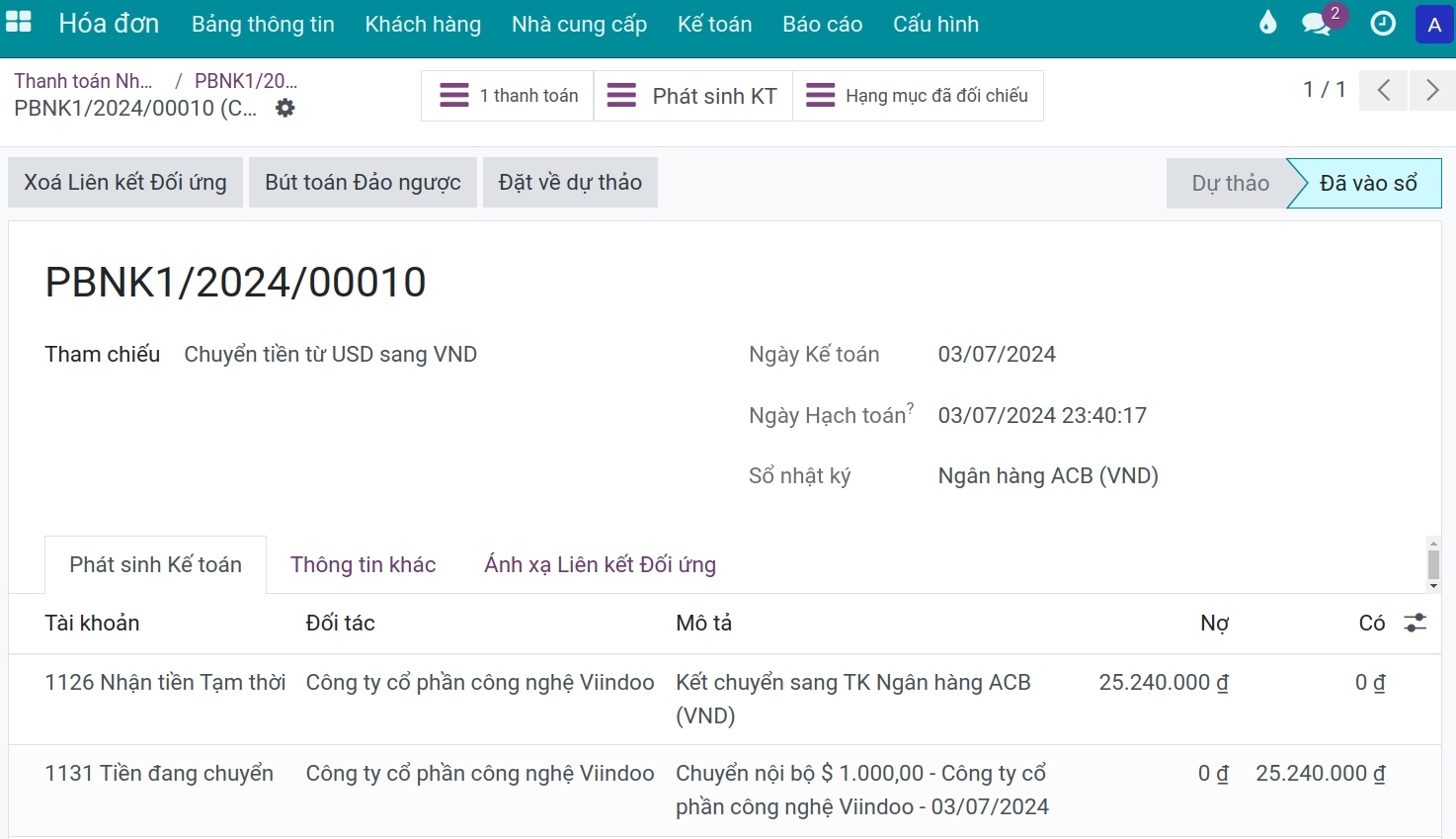Open the Nhà cung cấp menu

[579, 24]
